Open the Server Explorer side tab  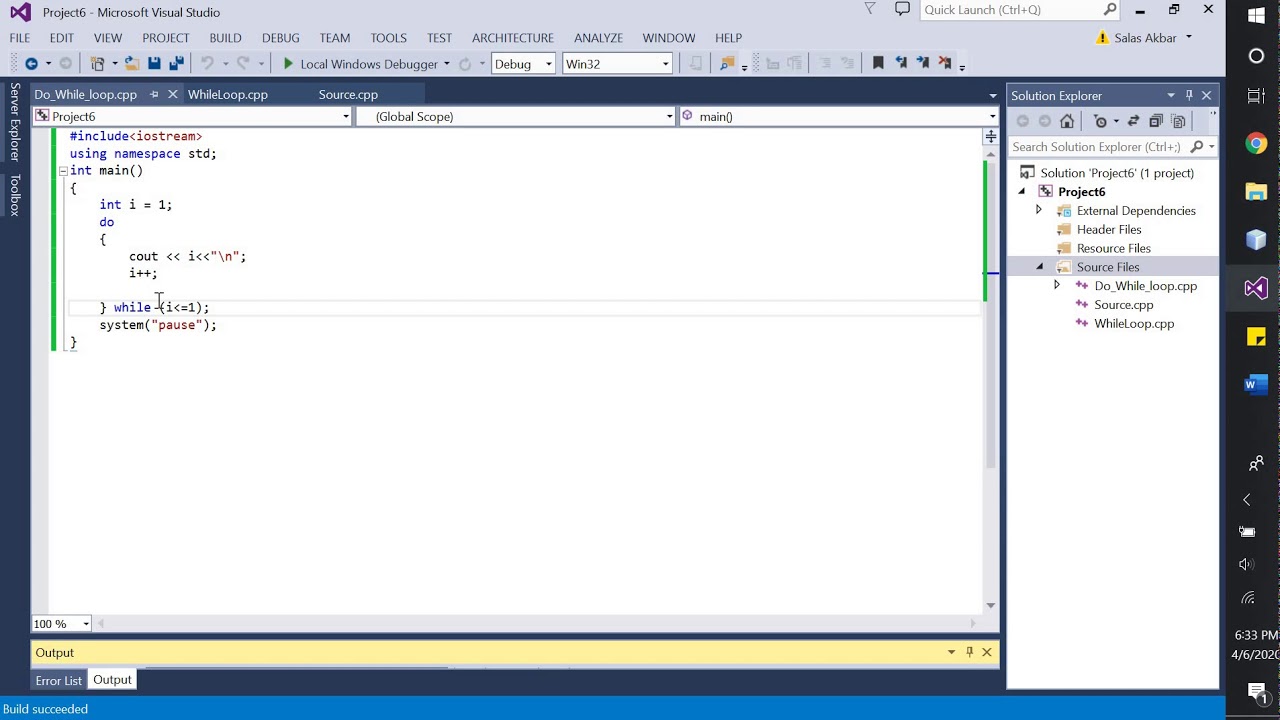tap(14, 122)
